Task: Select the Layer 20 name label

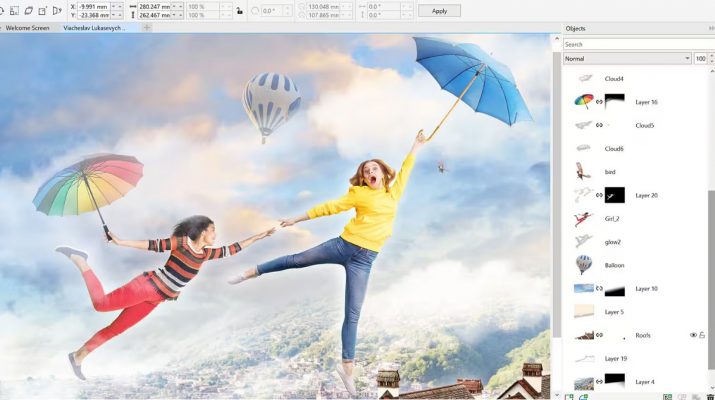Action: click(x=646, y=195)
